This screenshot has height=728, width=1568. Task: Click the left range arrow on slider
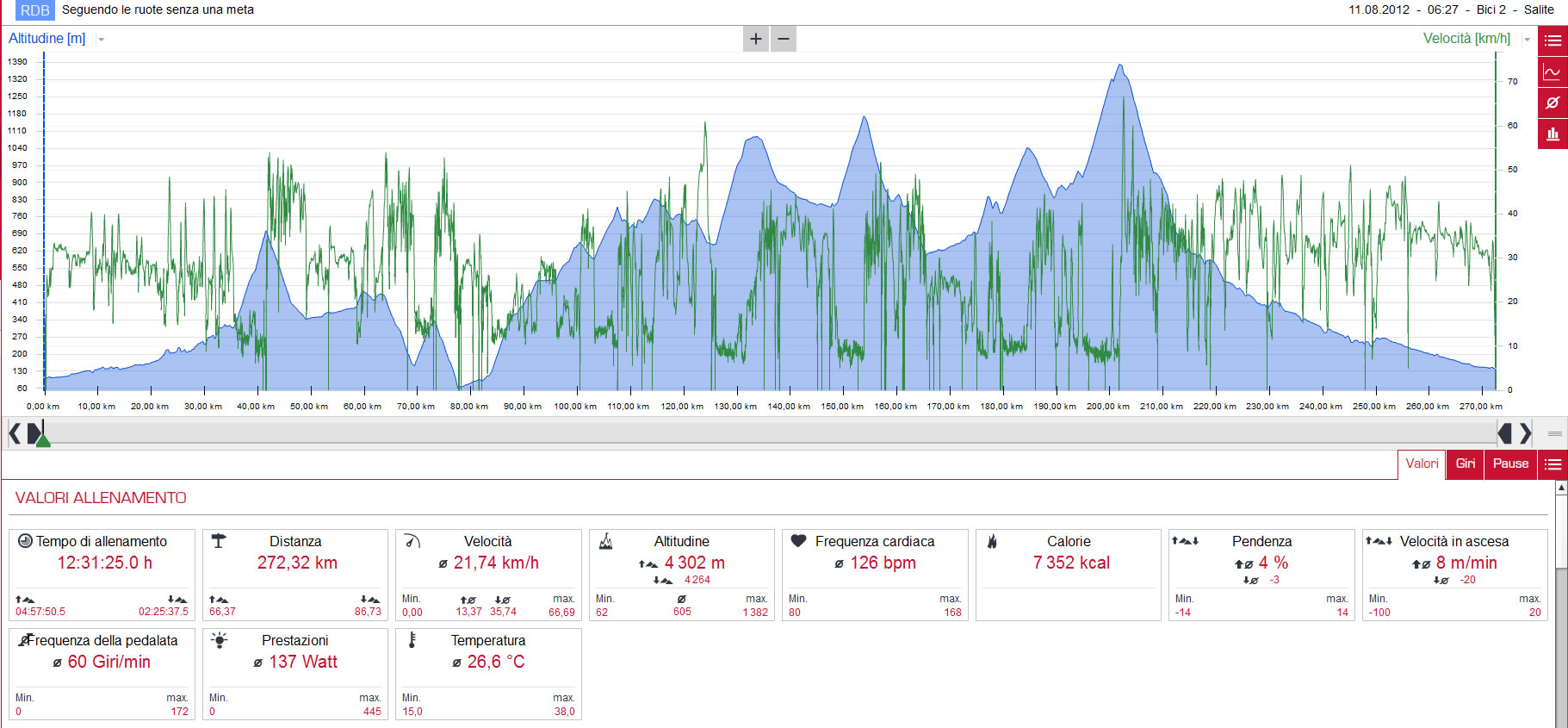pyautogui.click(x=15, y=432)
